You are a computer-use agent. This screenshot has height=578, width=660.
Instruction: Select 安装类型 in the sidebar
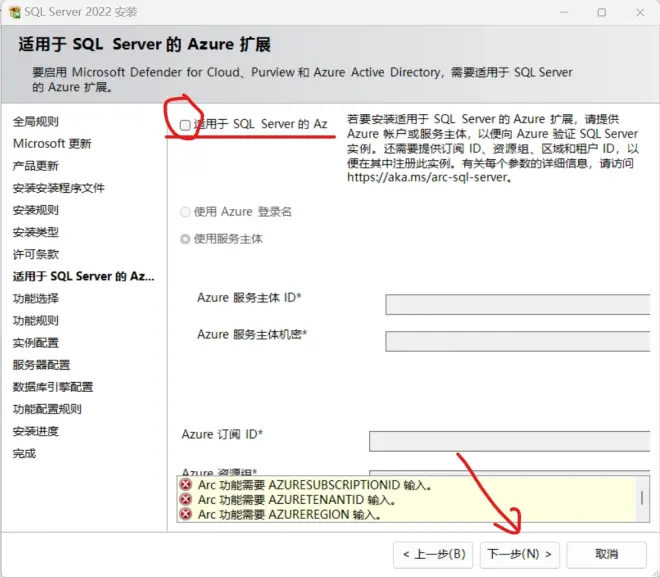click(36, 232)
